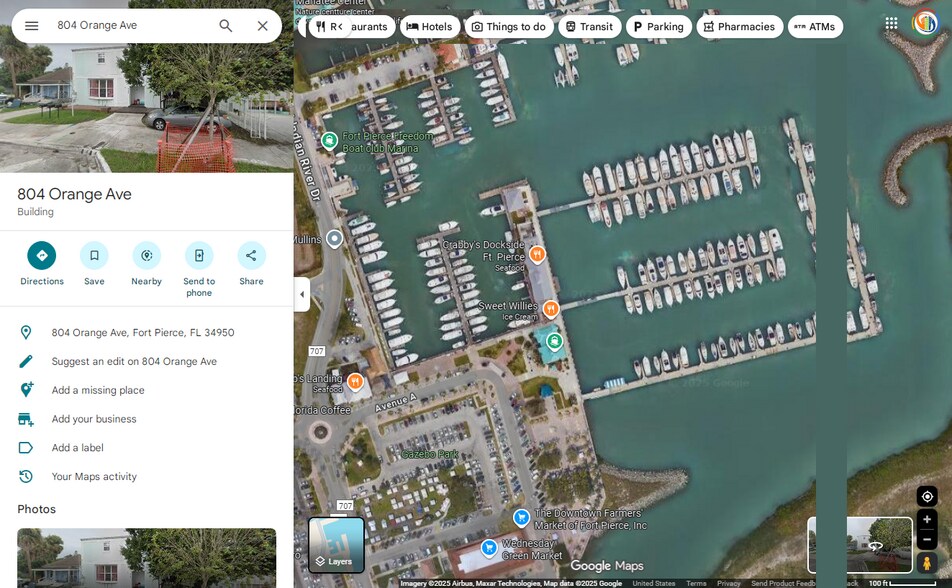Click Add your business

(x=94, y=419)
